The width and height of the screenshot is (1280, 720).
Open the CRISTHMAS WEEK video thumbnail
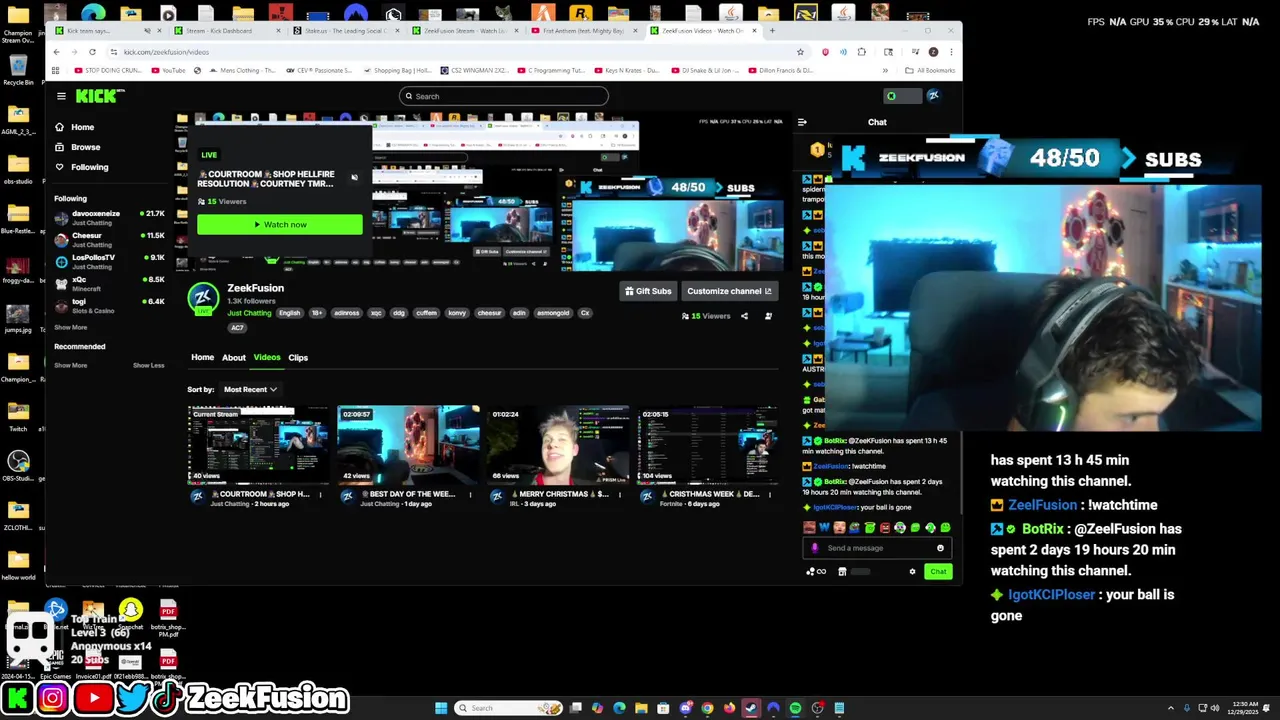708,445
